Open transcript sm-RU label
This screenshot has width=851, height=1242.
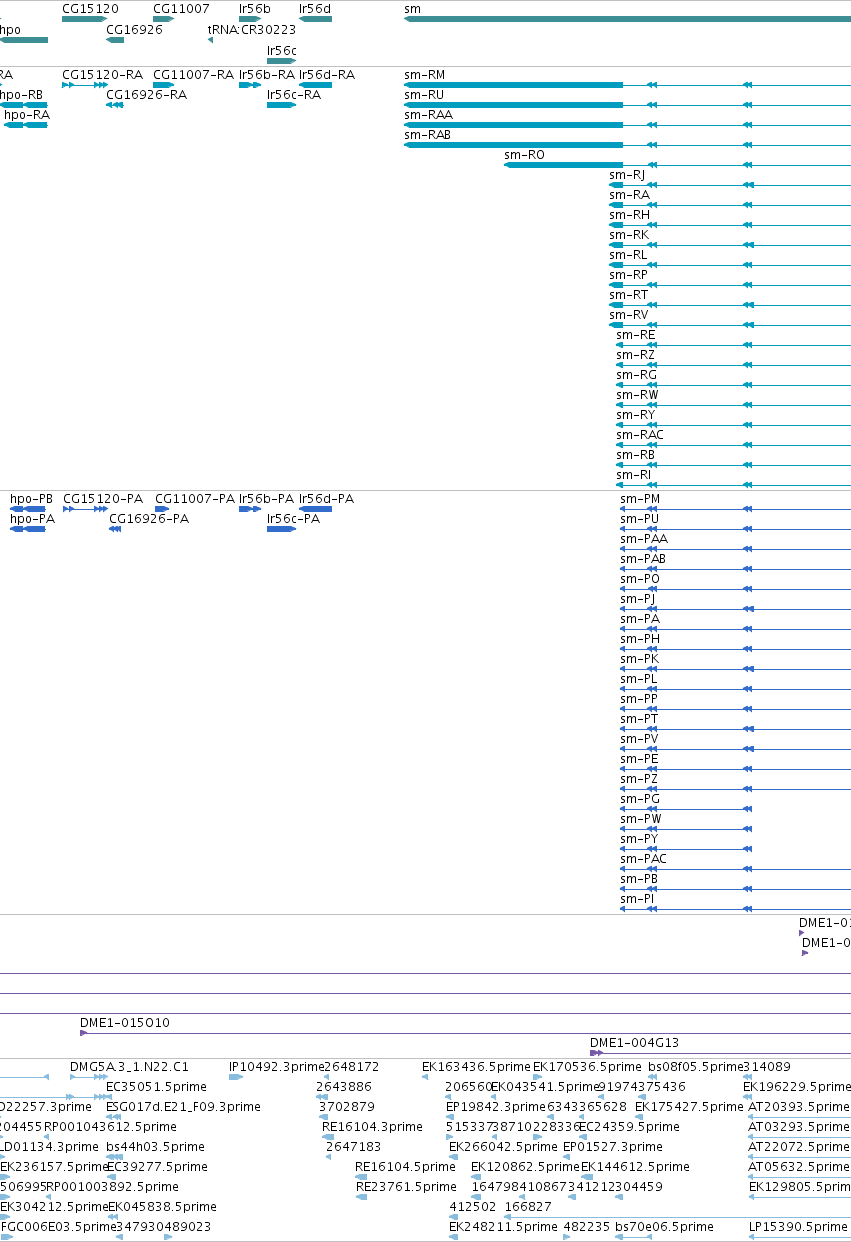pos(424,95)
